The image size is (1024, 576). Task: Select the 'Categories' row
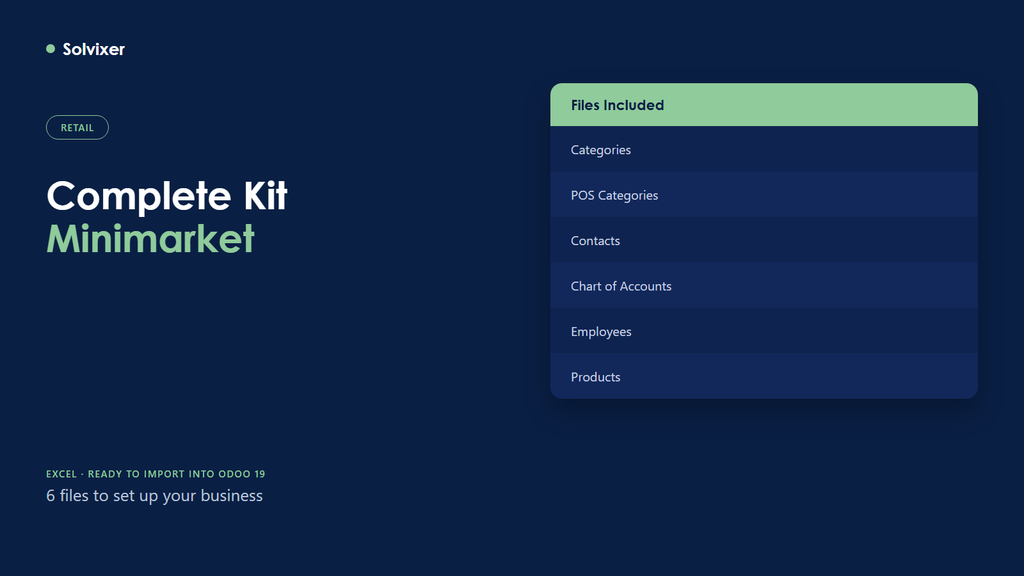[764, 149]
